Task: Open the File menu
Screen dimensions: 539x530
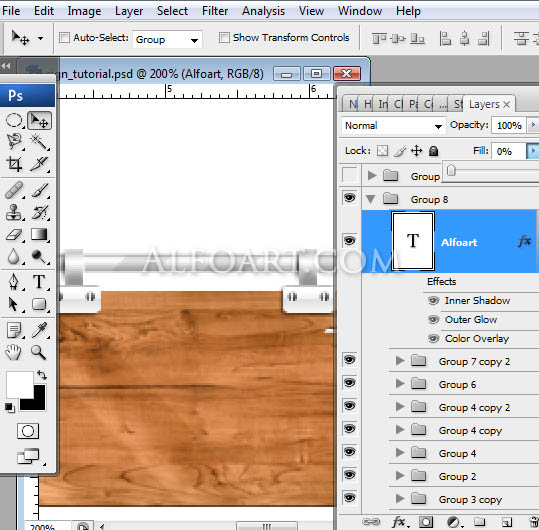Action: pos(11,11)
